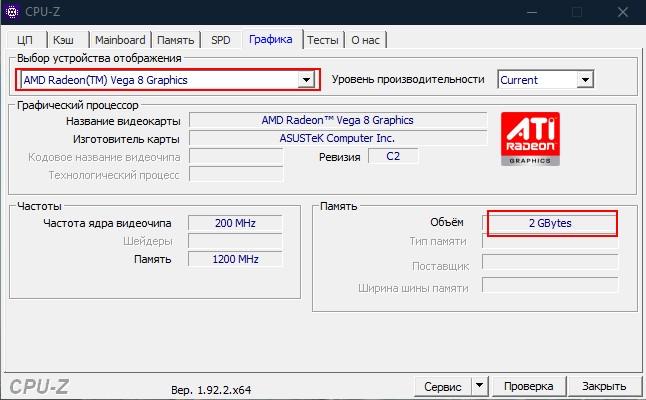Click the Уровень производительности label
Viewport: 646px width, 400px height.
tap(408, 79)
